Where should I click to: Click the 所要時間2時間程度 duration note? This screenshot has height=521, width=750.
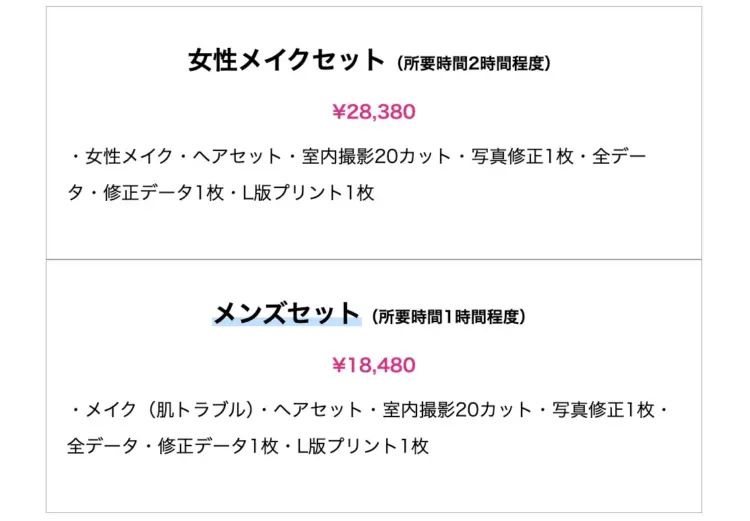point(474,63)
